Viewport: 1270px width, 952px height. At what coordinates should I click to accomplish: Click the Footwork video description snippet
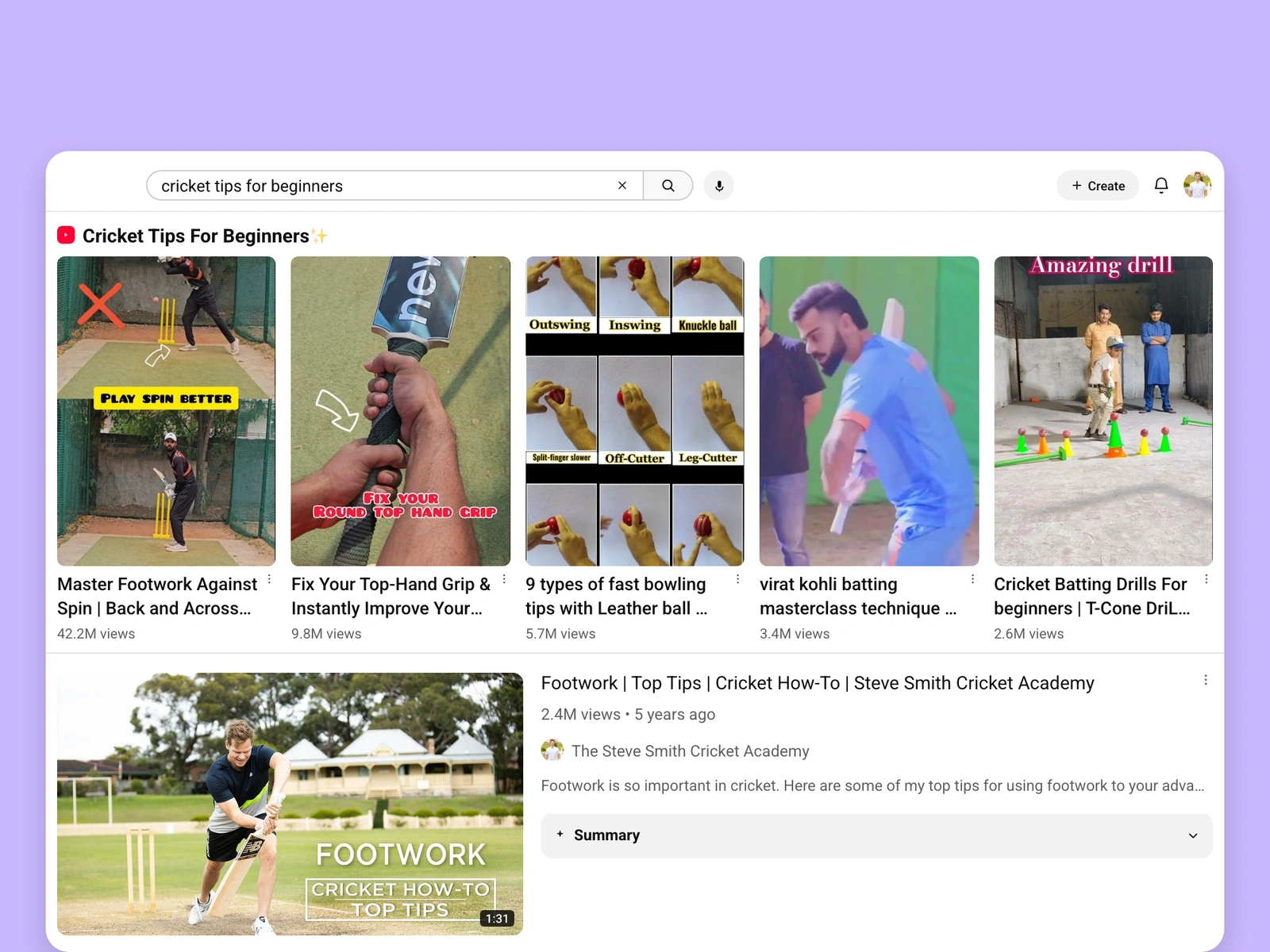coord(872,785)
